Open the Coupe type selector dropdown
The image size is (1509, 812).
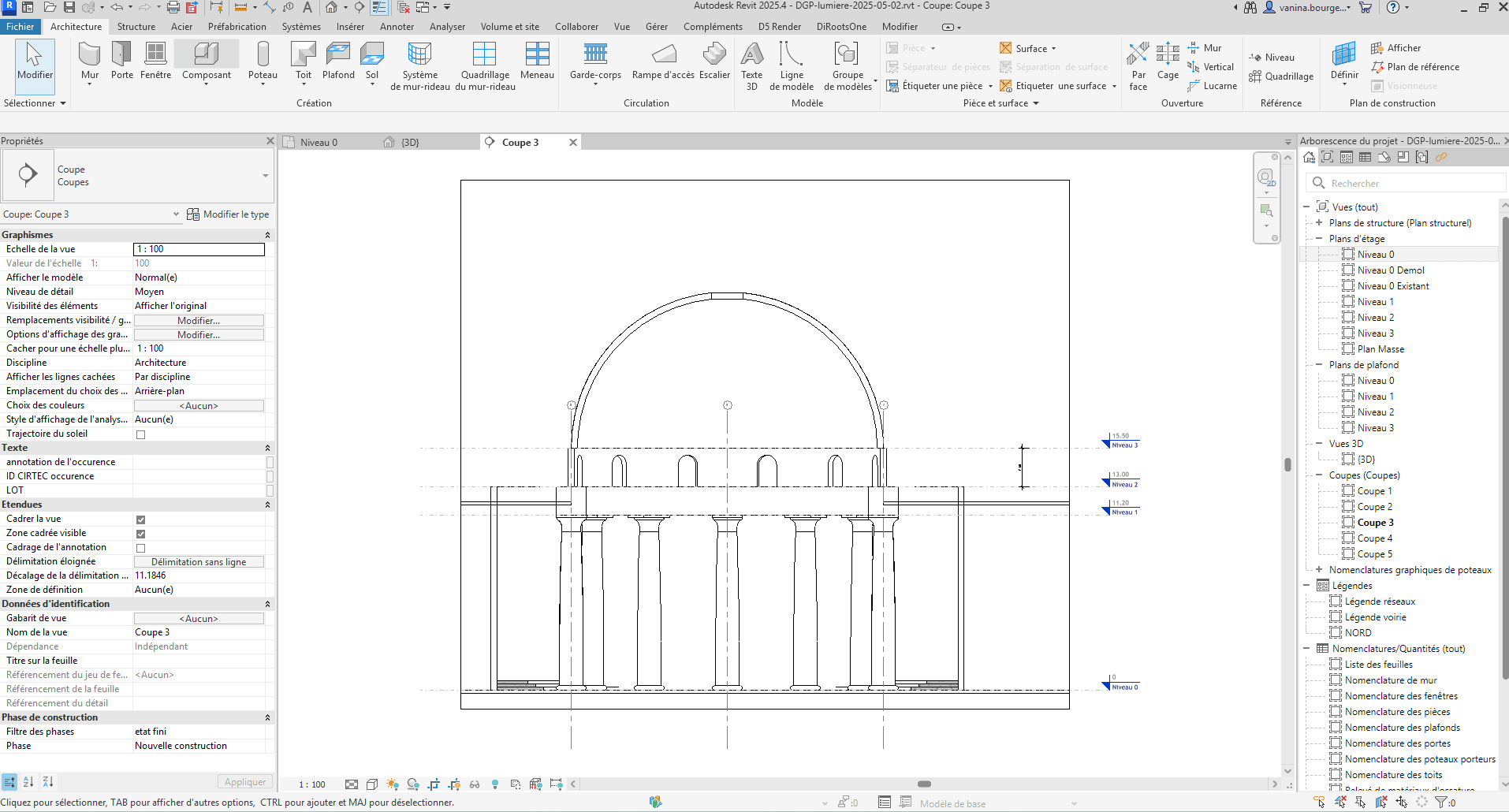(266, 175)
